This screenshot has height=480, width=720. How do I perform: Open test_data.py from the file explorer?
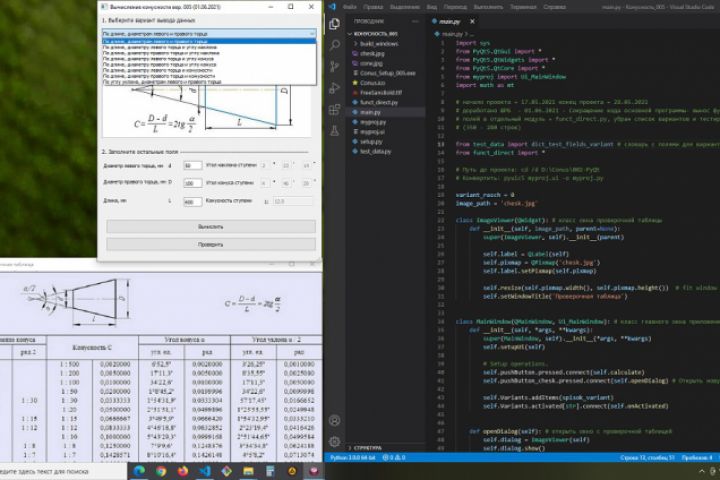375,151
